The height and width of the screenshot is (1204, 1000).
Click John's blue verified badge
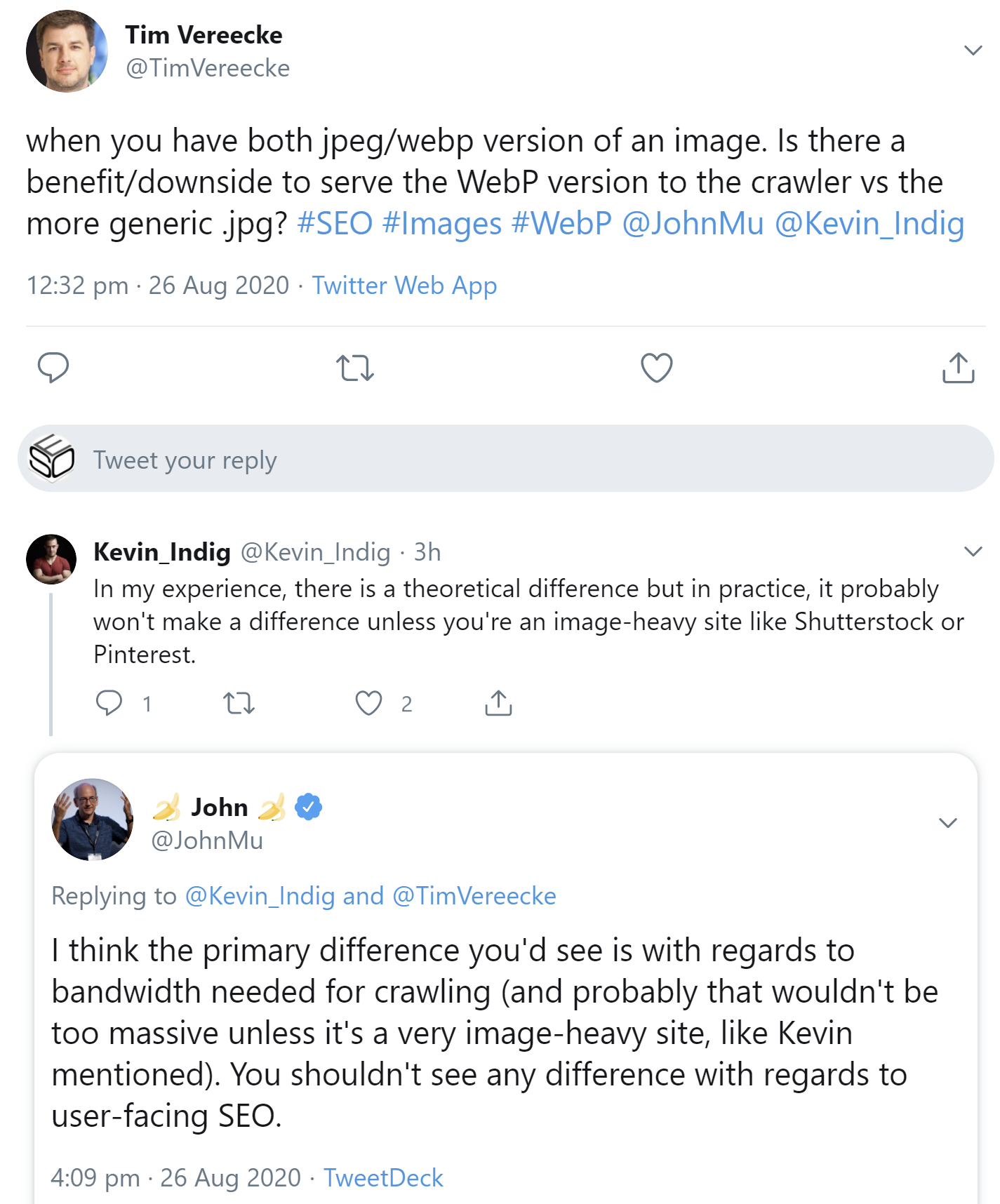pos(307,807)
